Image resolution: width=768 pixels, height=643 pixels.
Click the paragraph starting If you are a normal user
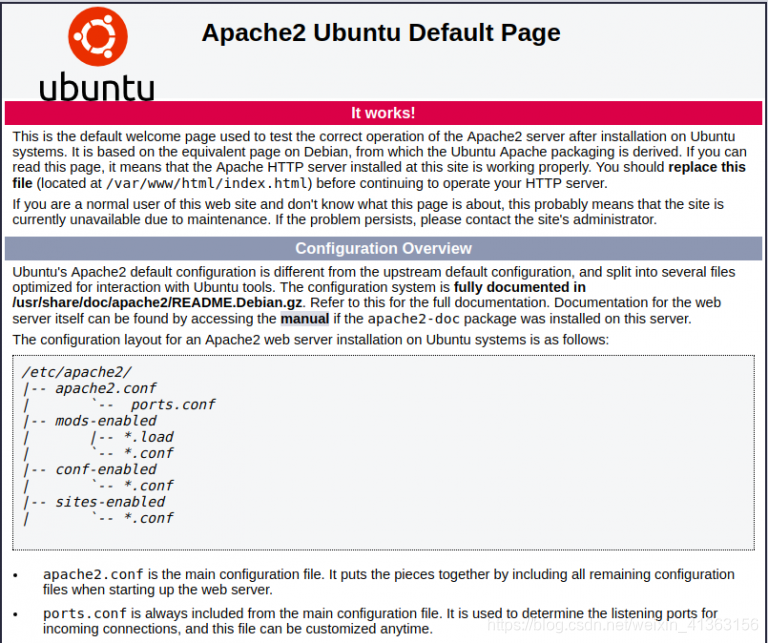tap(368, 212)
